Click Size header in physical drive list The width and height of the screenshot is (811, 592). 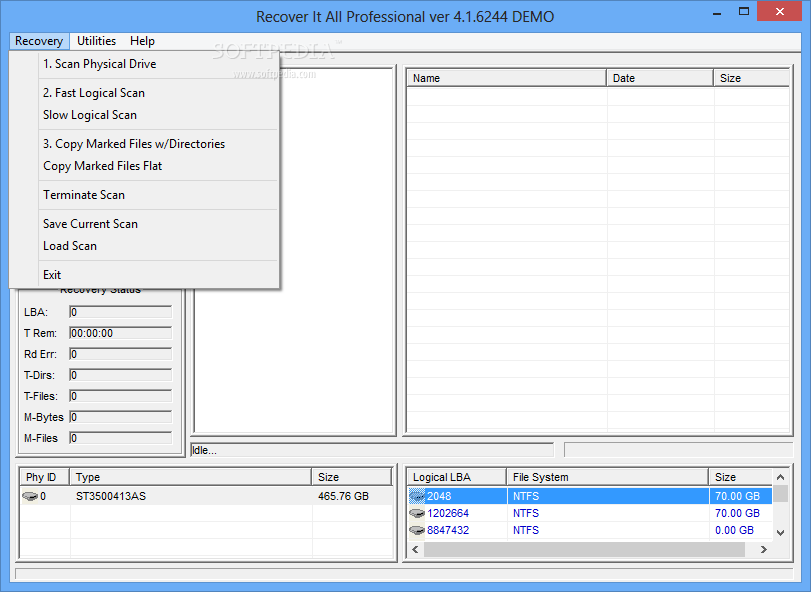coord(352,477)
